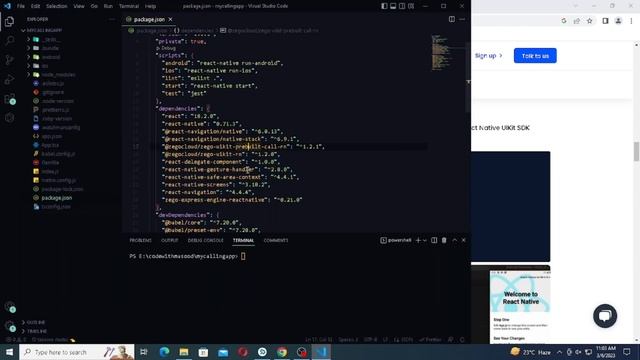
Task: Open the Selection menu
Action: 57,6
